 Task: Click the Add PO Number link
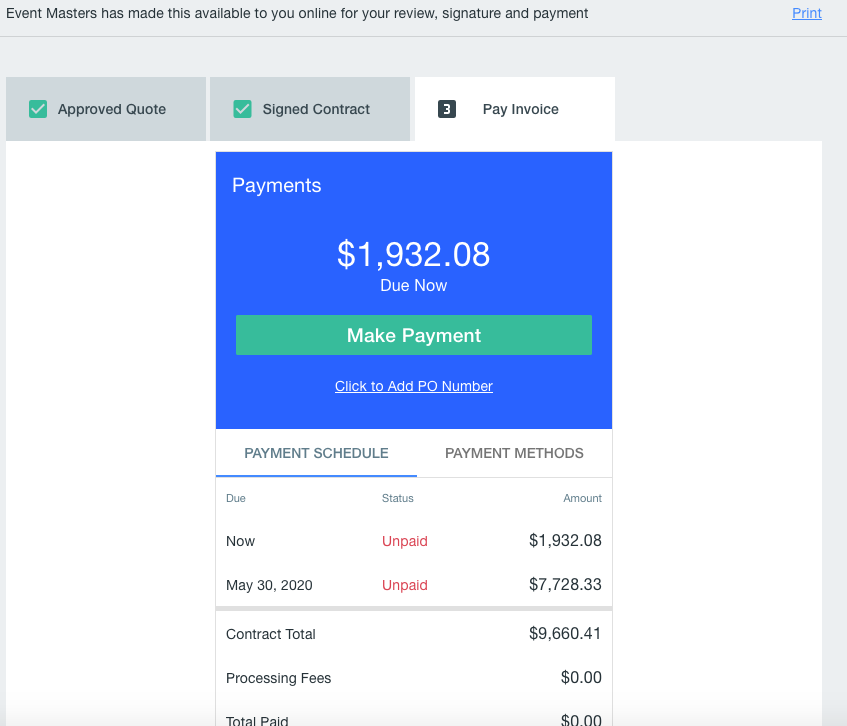pyautogui.click(x=414, y=386)
